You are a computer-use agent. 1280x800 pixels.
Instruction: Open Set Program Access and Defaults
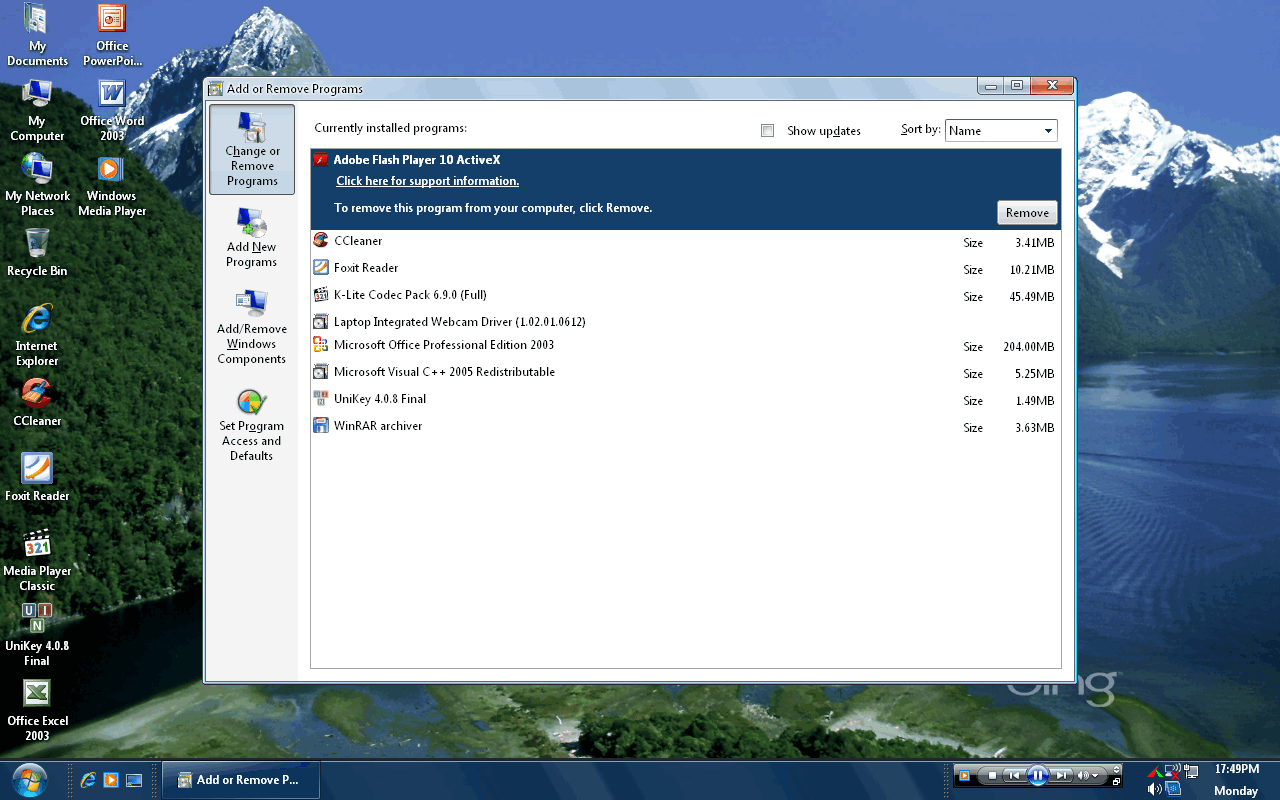click(252, 425)
